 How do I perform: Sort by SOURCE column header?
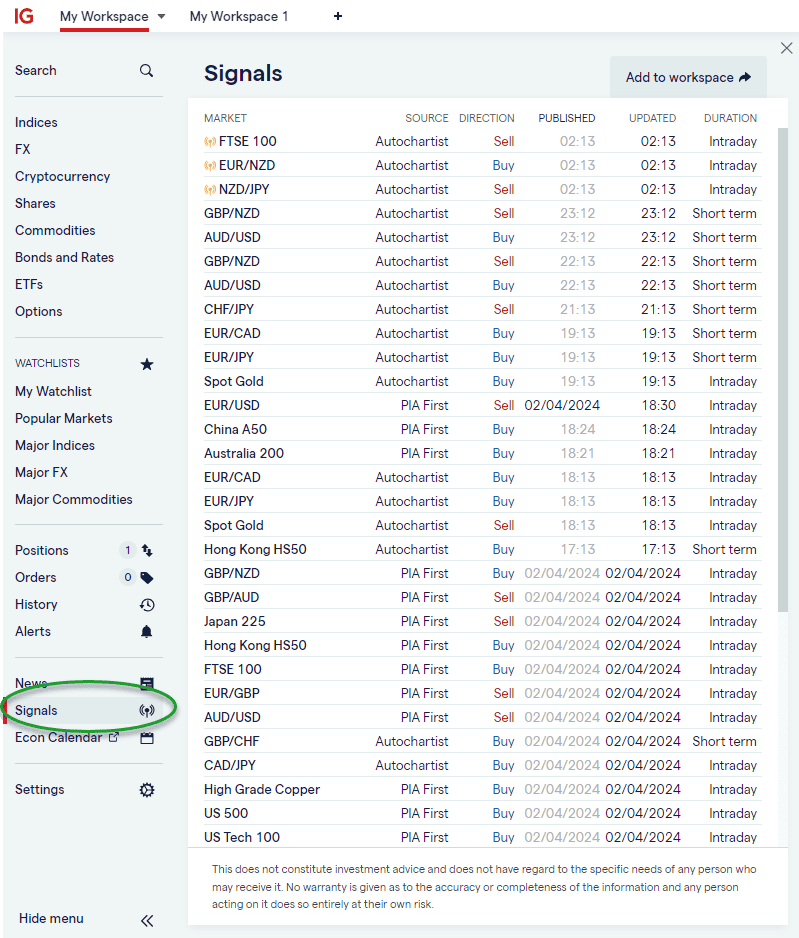tap(427, 118)
